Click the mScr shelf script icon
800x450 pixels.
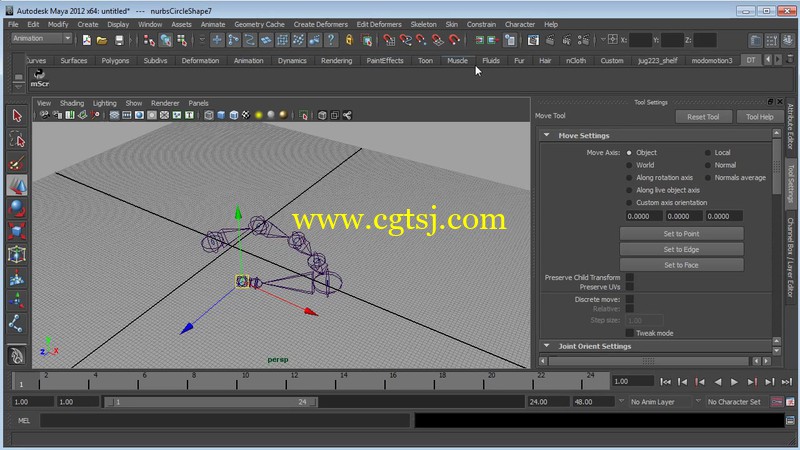[39, 78]
